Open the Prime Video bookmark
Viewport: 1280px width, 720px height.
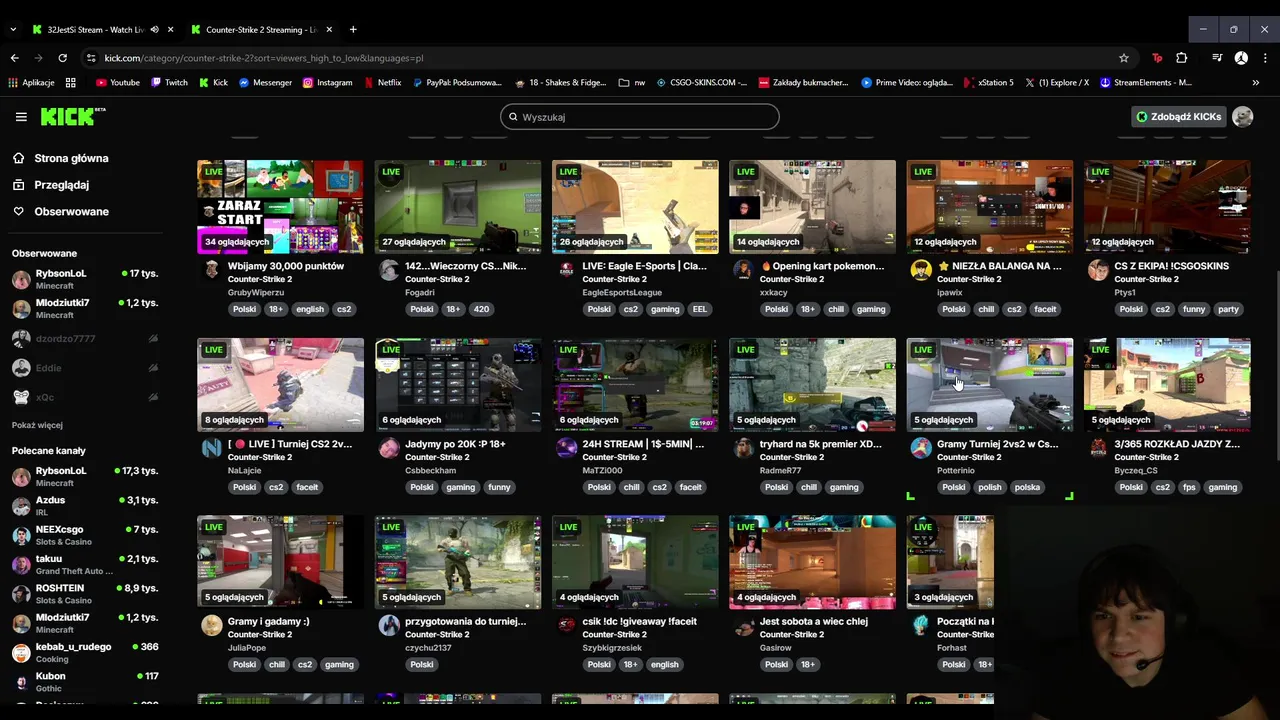coord(907,83)
